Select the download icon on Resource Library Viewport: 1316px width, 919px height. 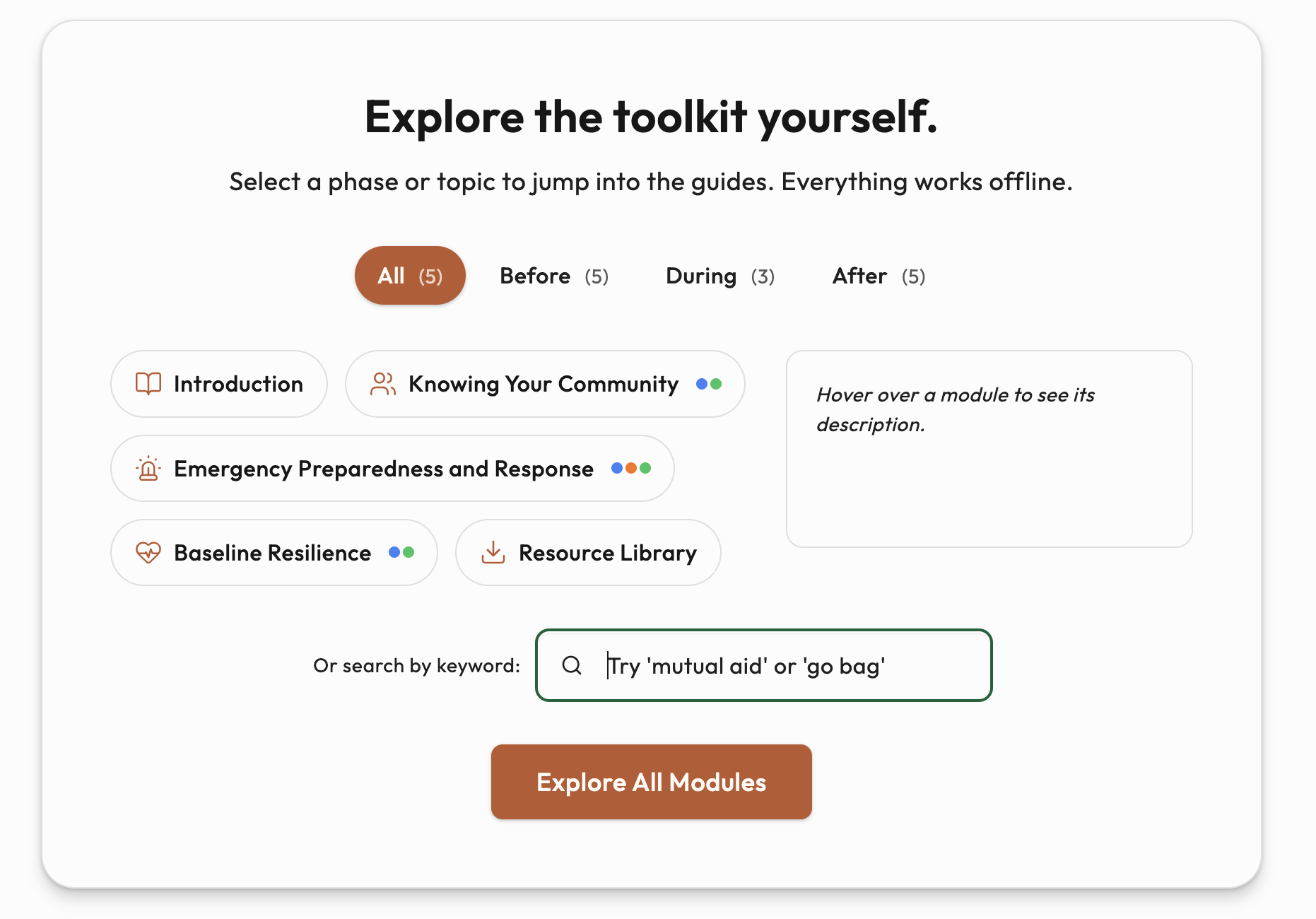point(493,553)
